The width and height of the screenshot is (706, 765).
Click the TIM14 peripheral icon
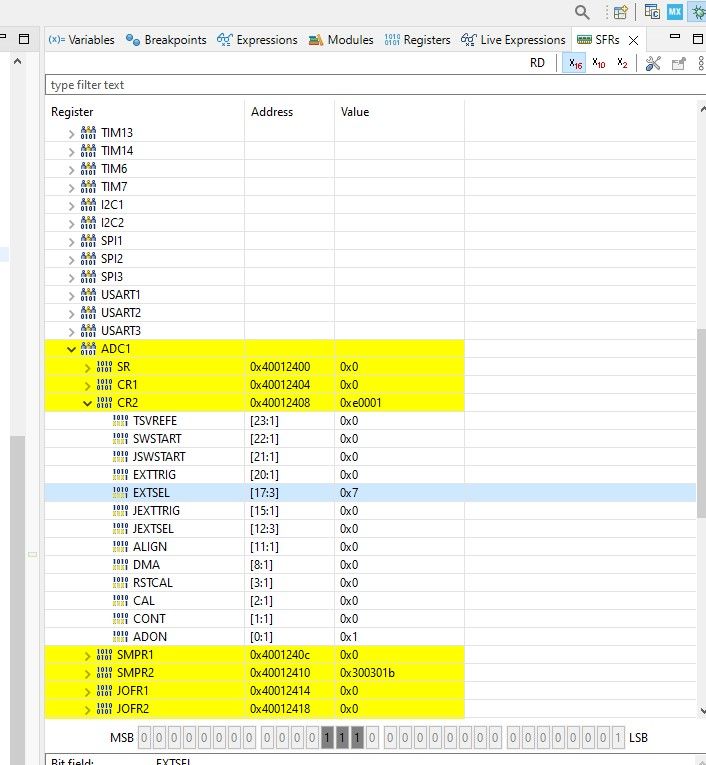coord(88,150)
